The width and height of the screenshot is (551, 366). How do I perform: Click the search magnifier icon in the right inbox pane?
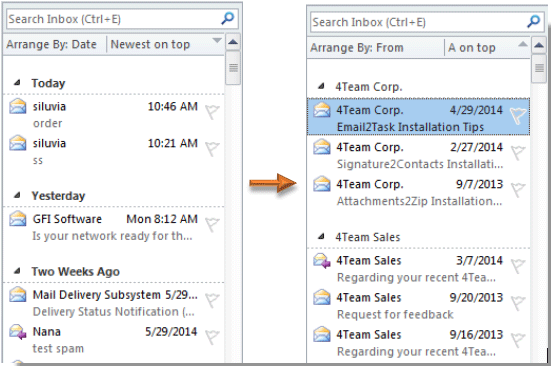point(533,21)
